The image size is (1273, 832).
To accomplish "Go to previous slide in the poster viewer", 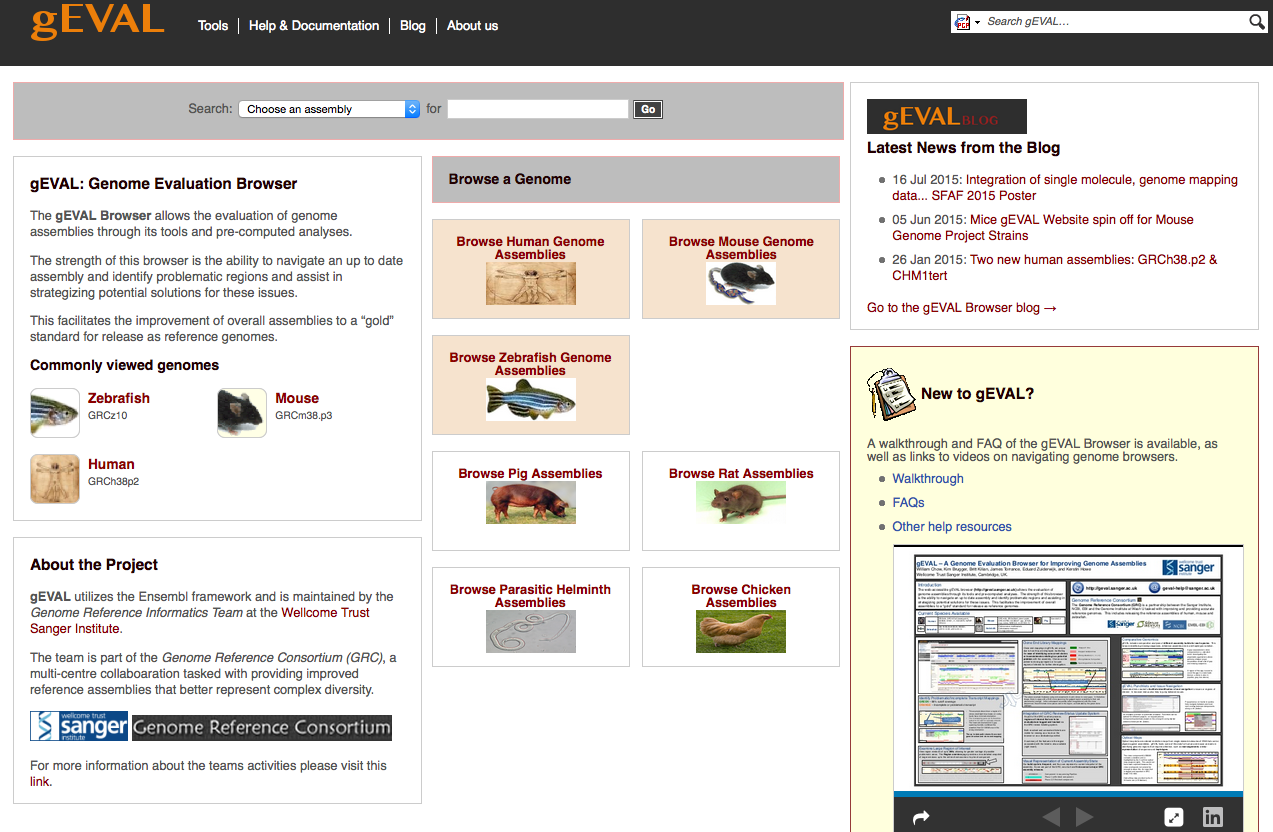I will click(x=1051, y=818).
